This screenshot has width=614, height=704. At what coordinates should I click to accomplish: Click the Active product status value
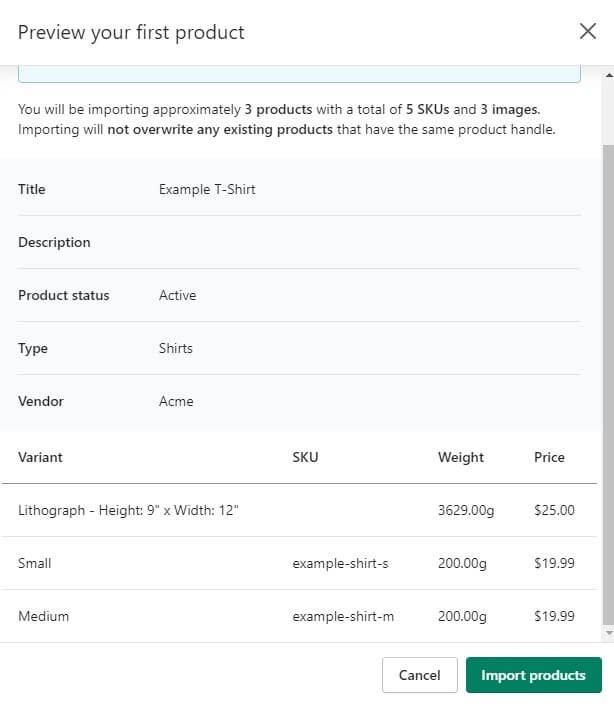(177, 295)
